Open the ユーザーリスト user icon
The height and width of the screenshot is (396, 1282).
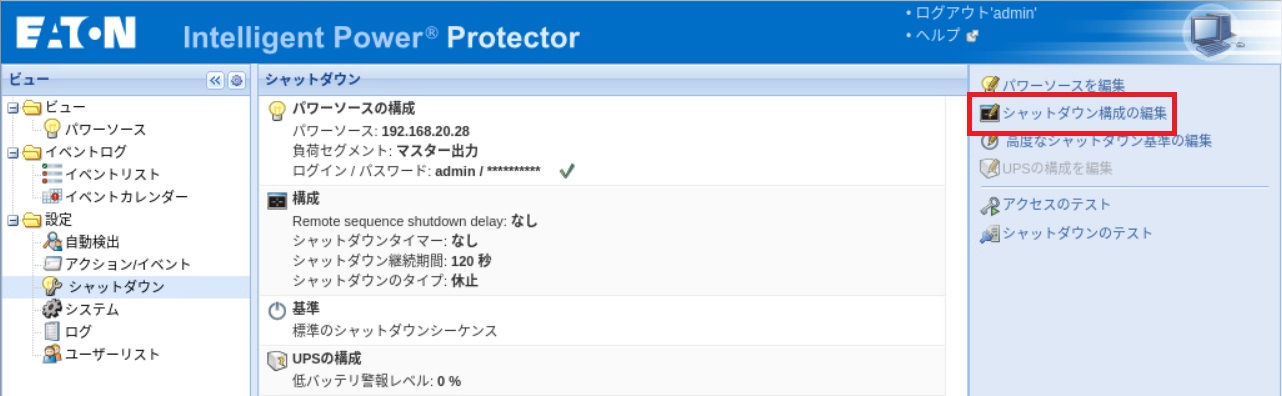tap(53, 354)
